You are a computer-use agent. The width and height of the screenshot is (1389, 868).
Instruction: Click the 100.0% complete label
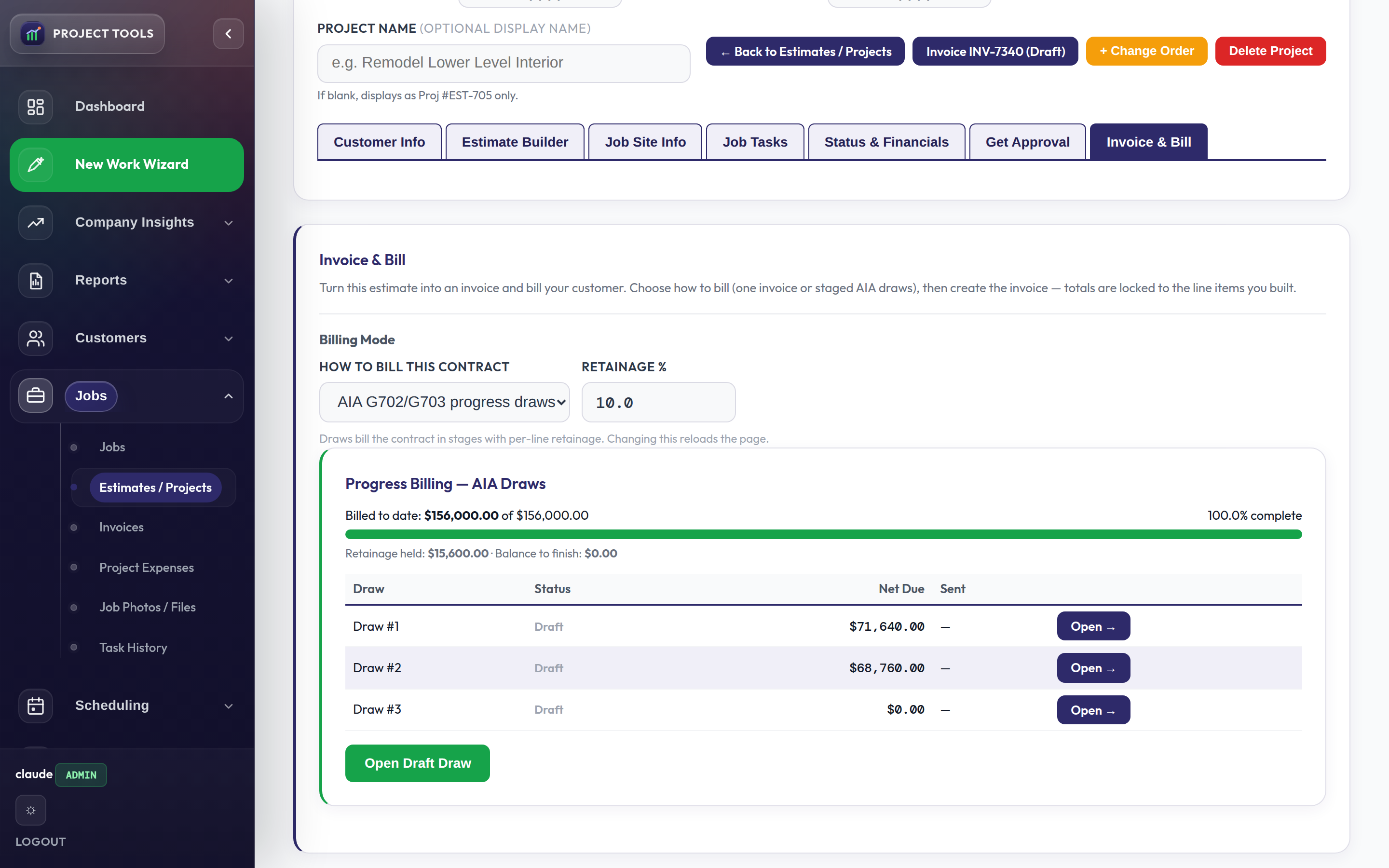click(x=1254, y=515)
